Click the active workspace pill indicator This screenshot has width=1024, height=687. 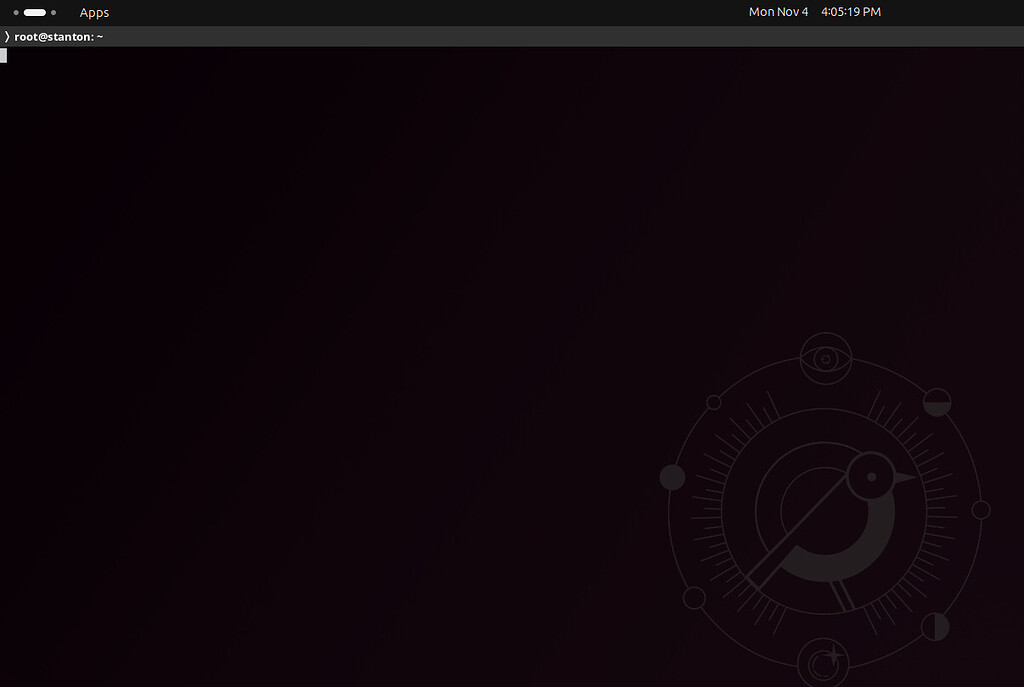(x=35, y=12)
